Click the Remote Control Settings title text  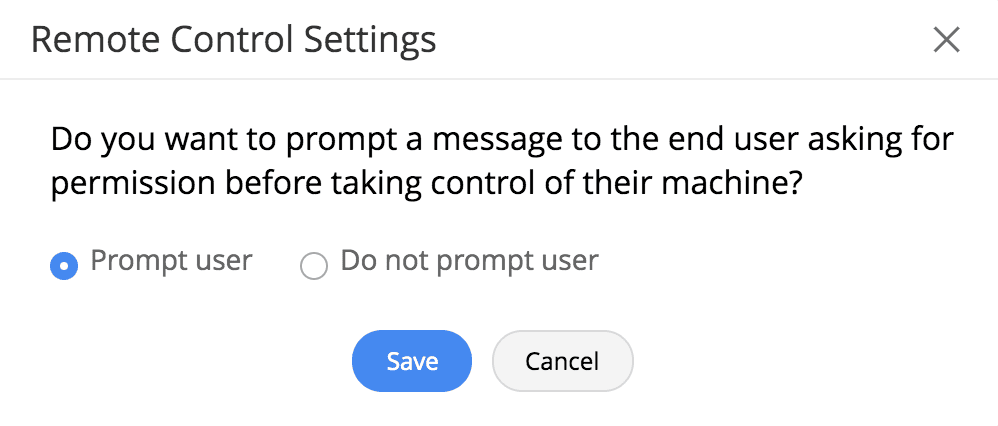(x=234, y=40)
